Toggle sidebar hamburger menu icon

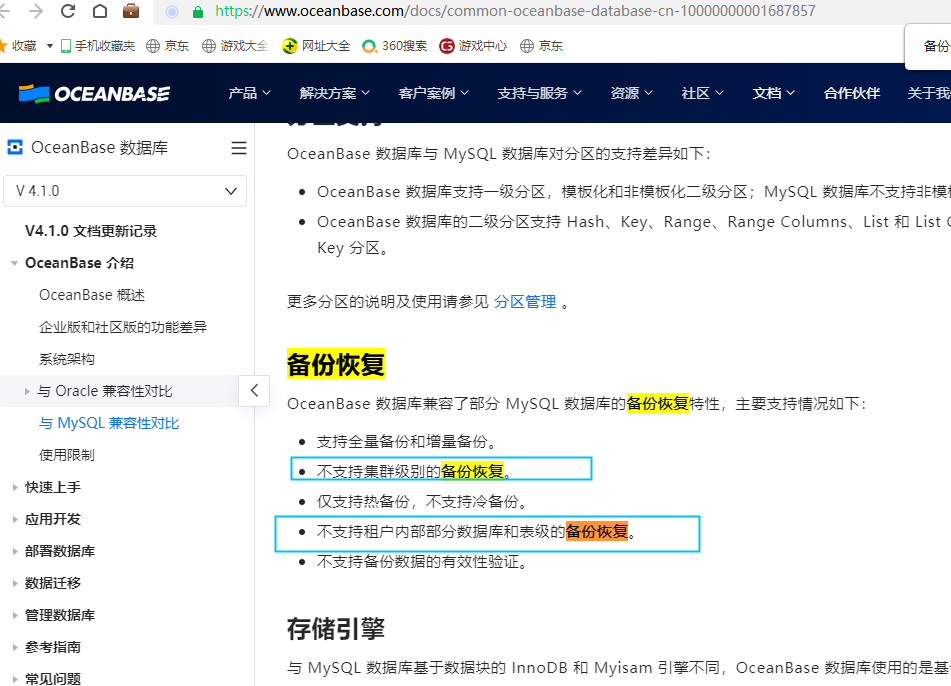tap(239, 148)
